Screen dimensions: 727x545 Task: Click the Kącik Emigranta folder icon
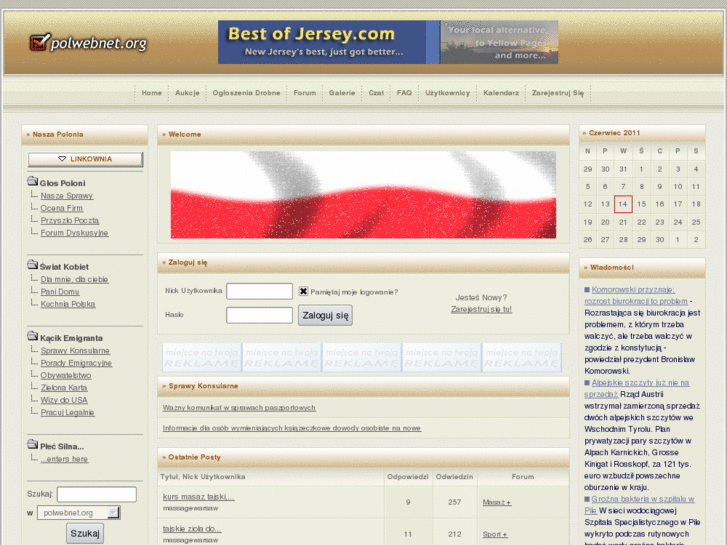point(32,336)
